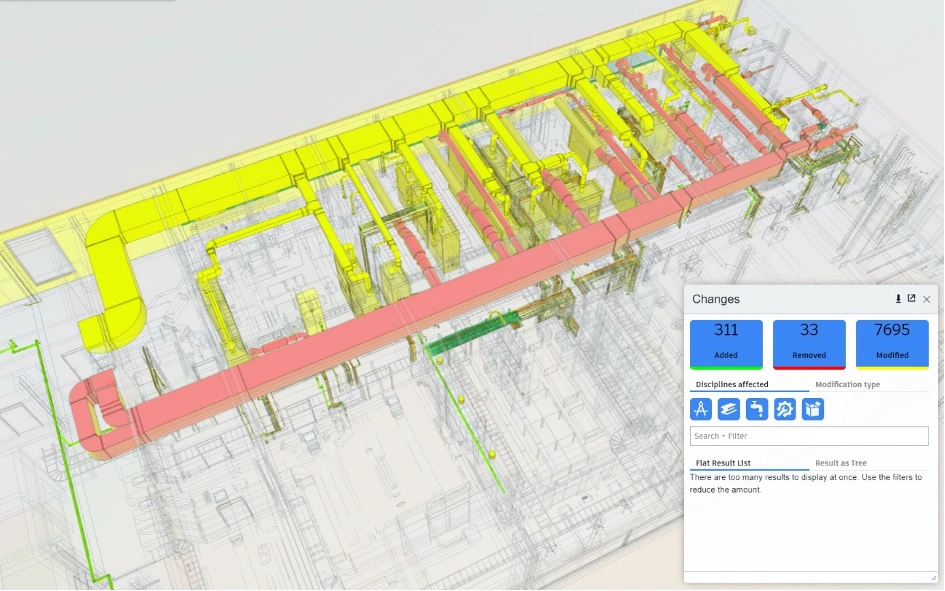Image resolution: width=945 pixels, height=591 pixels.
Task: Open the Result as Tree view
Action: (840, 463)
